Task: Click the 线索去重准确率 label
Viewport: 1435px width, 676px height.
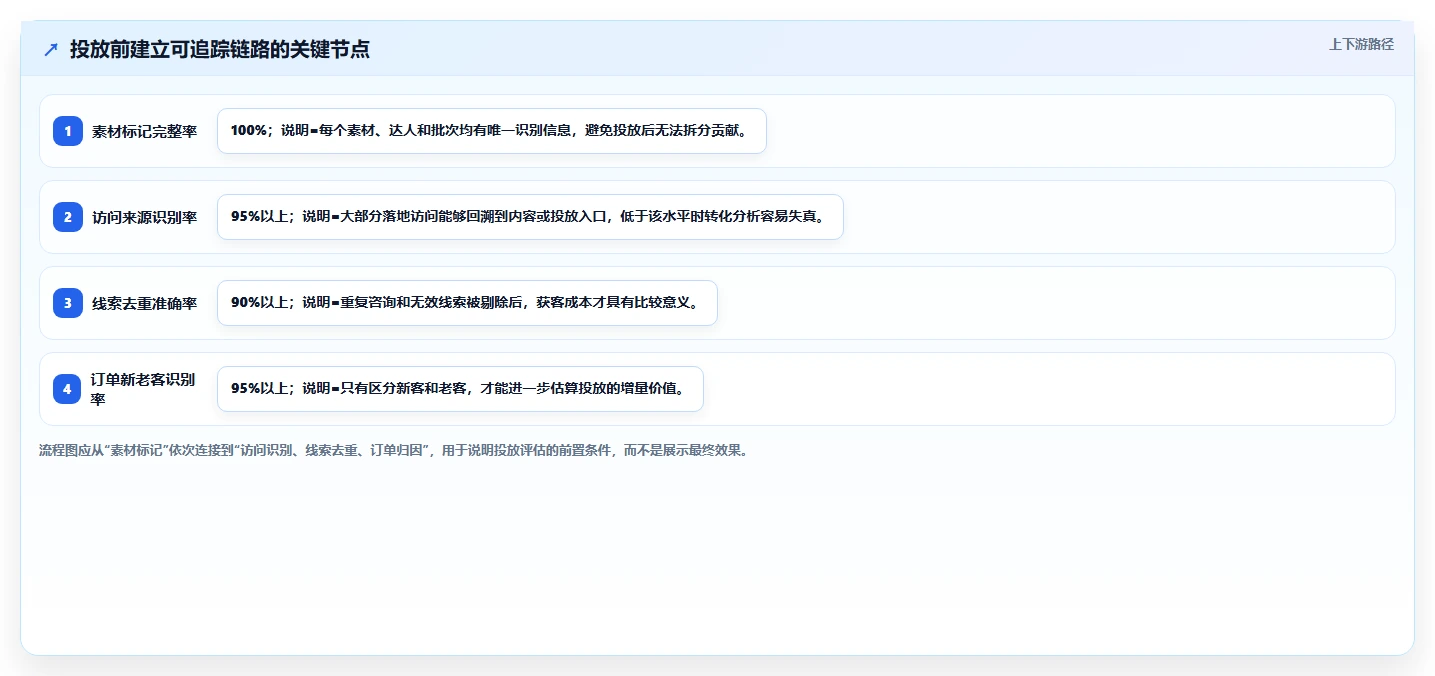Action: pos(145,303)
